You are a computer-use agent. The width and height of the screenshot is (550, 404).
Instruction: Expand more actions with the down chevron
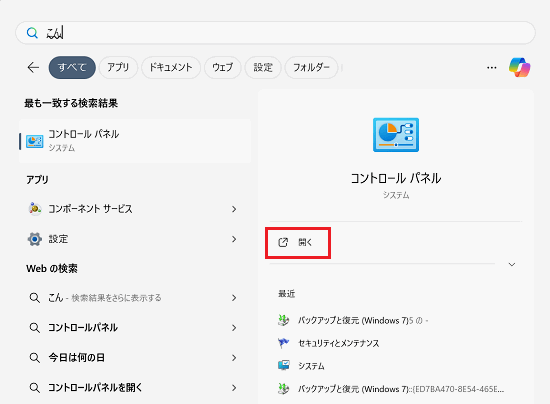click(x=512, y=264)
